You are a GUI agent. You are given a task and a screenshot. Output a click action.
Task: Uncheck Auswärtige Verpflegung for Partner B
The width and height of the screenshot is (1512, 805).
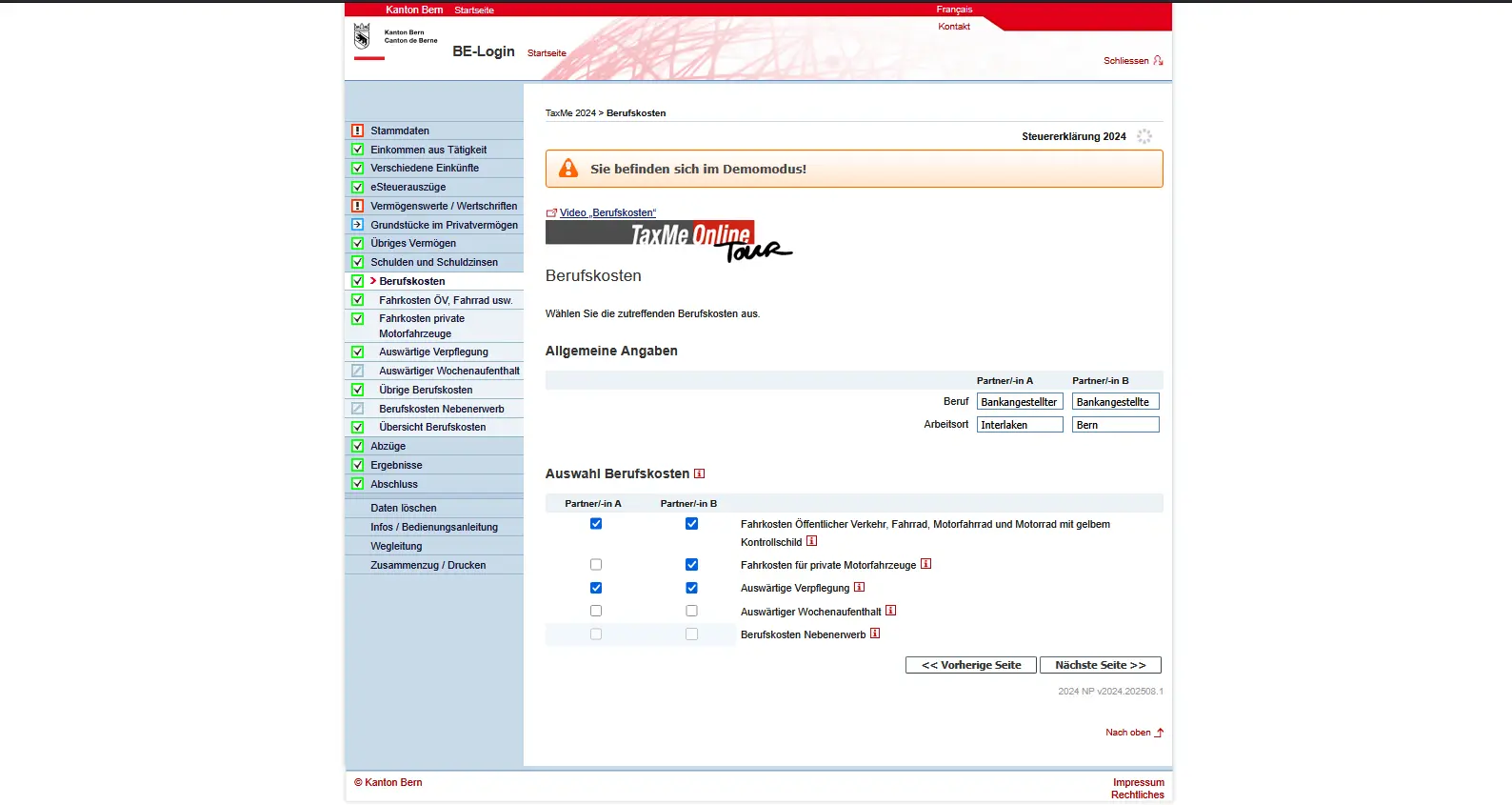(x=691, y=588)
